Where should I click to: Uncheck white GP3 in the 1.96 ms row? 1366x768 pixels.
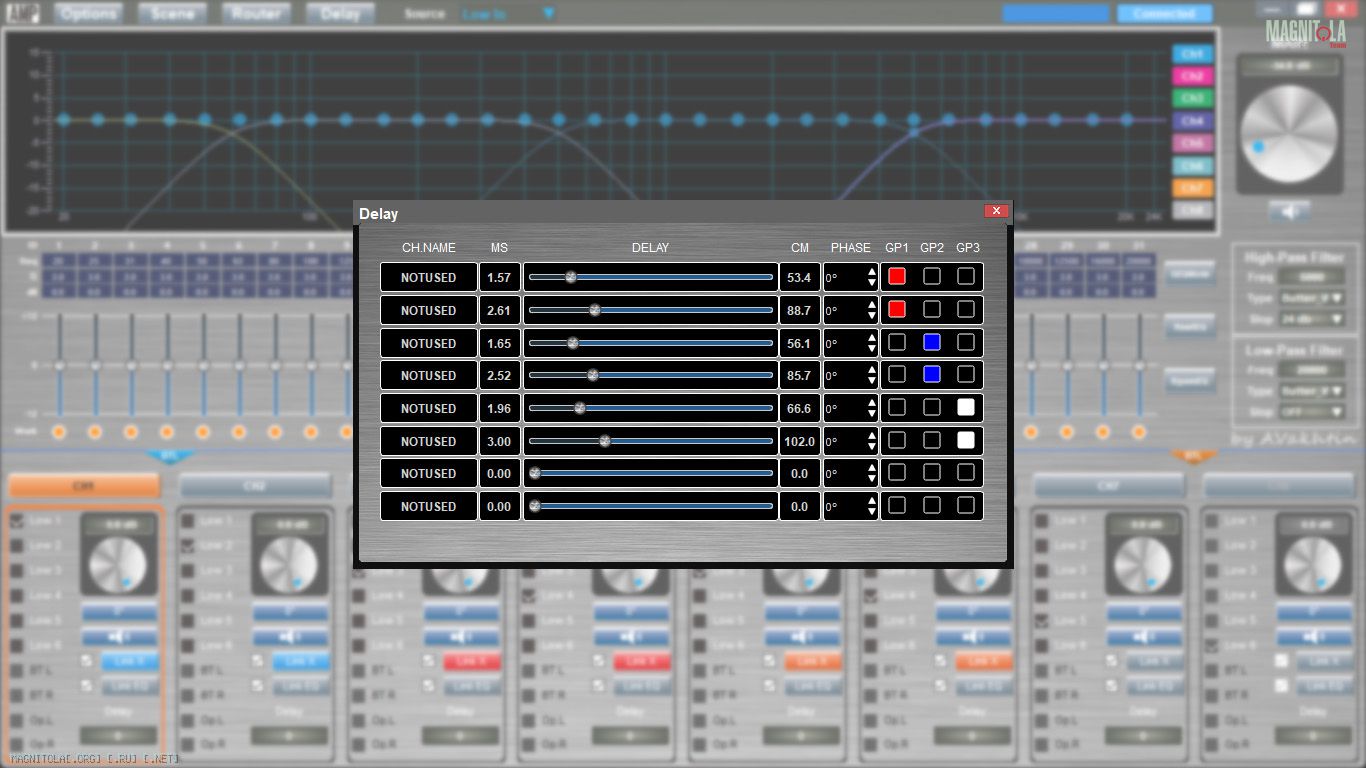click(x=966, y=407)
